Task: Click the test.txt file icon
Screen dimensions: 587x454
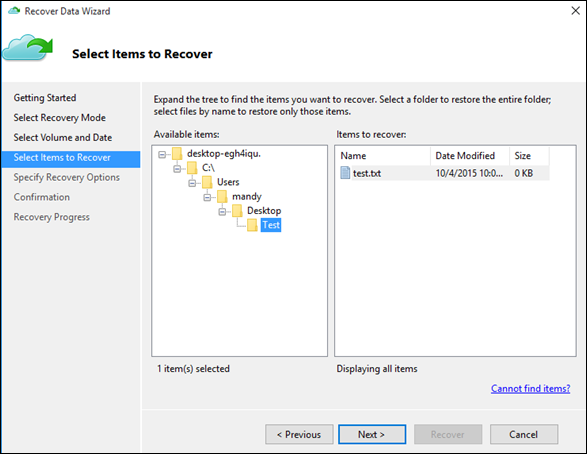Action: pos(345,173)
